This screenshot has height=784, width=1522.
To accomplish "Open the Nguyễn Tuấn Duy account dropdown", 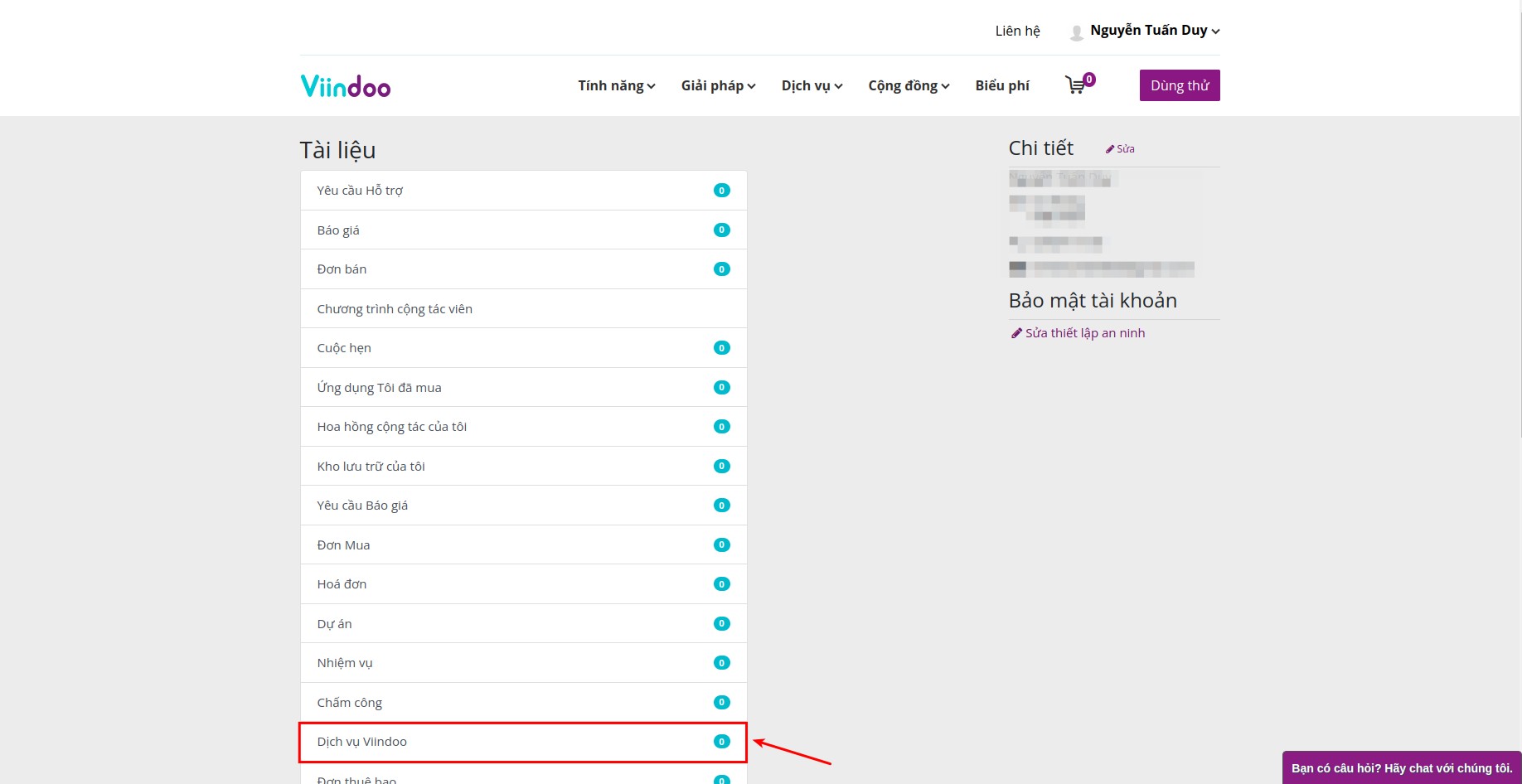I will point(1154,31).
